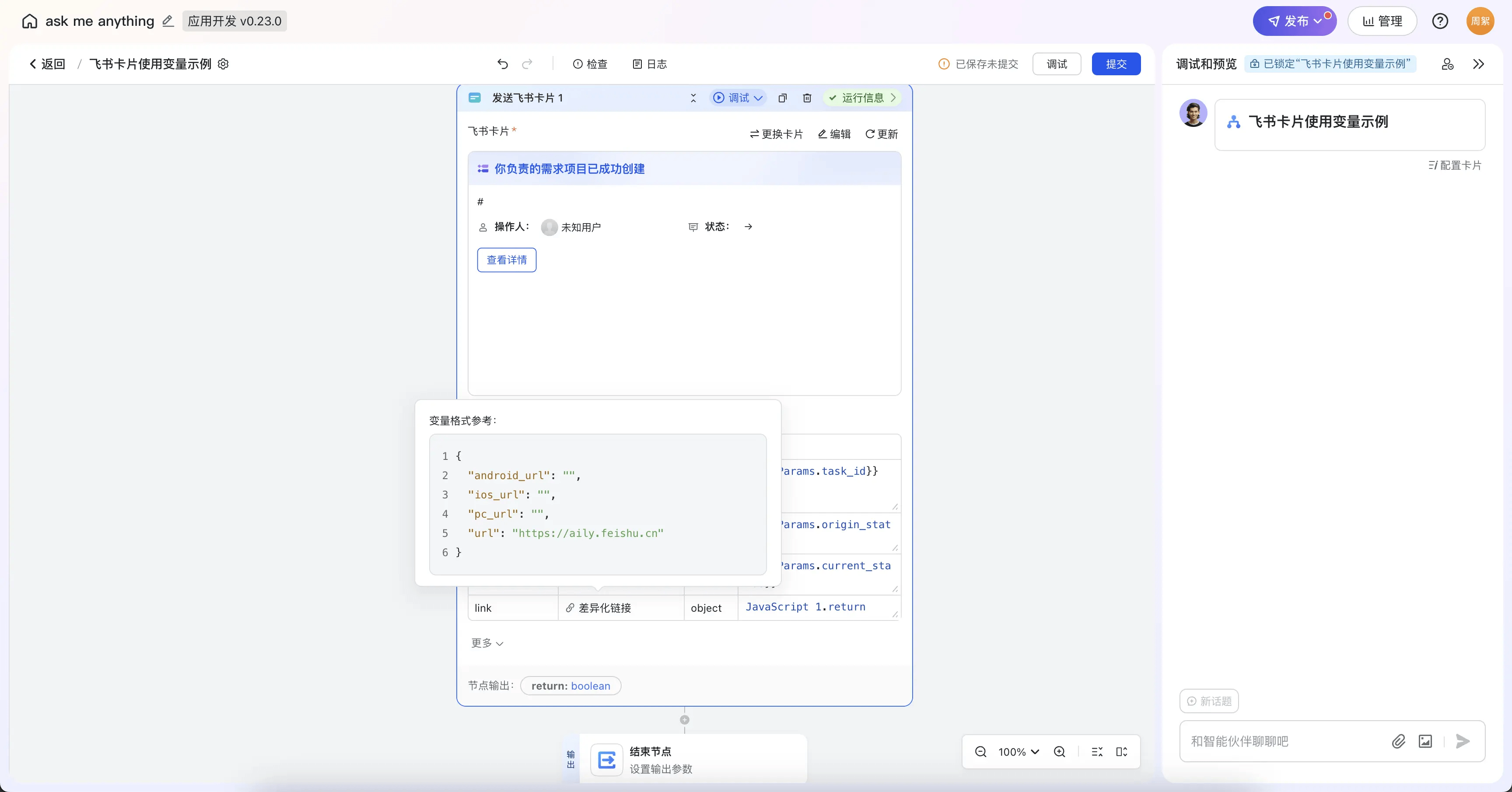Open the 100% zoom level dropdown
The height and width of the screenshot is (792, 1512).
point(1018,751)
